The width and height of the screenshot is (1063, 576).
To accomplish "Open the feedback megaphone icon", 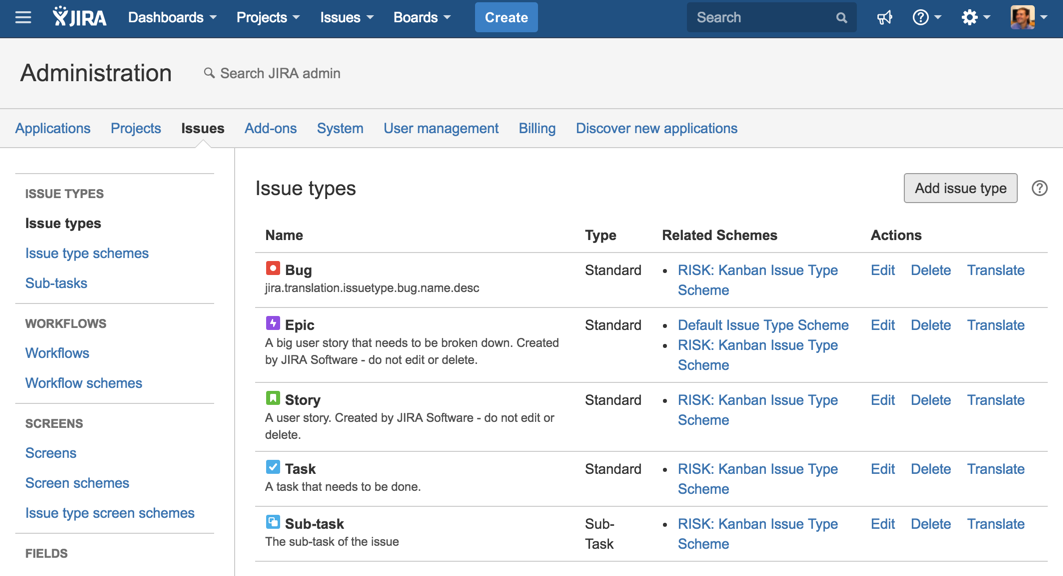I will (885, 18).
